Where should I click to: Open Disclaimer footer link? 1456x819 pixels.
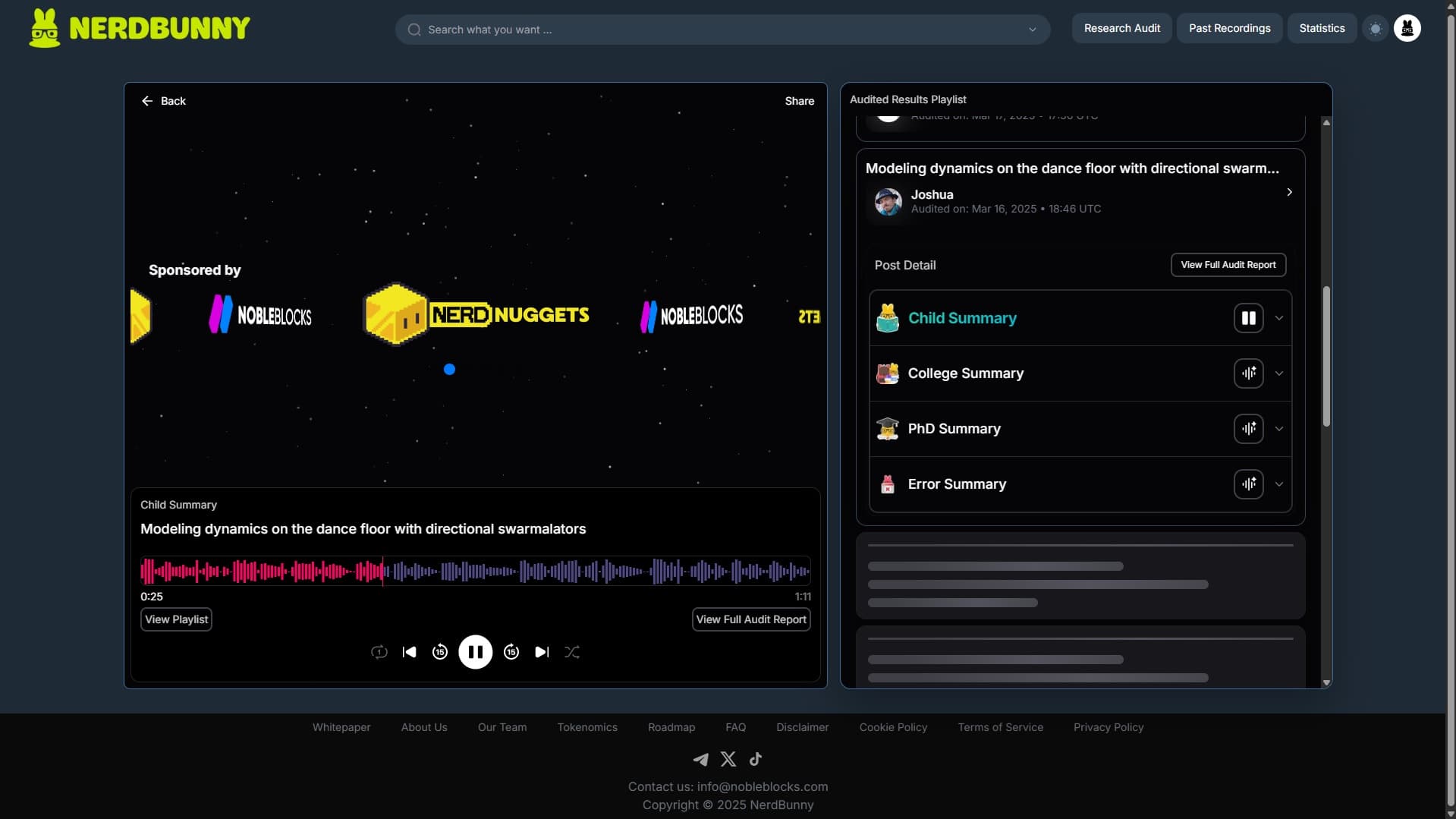tap(802, 727)
